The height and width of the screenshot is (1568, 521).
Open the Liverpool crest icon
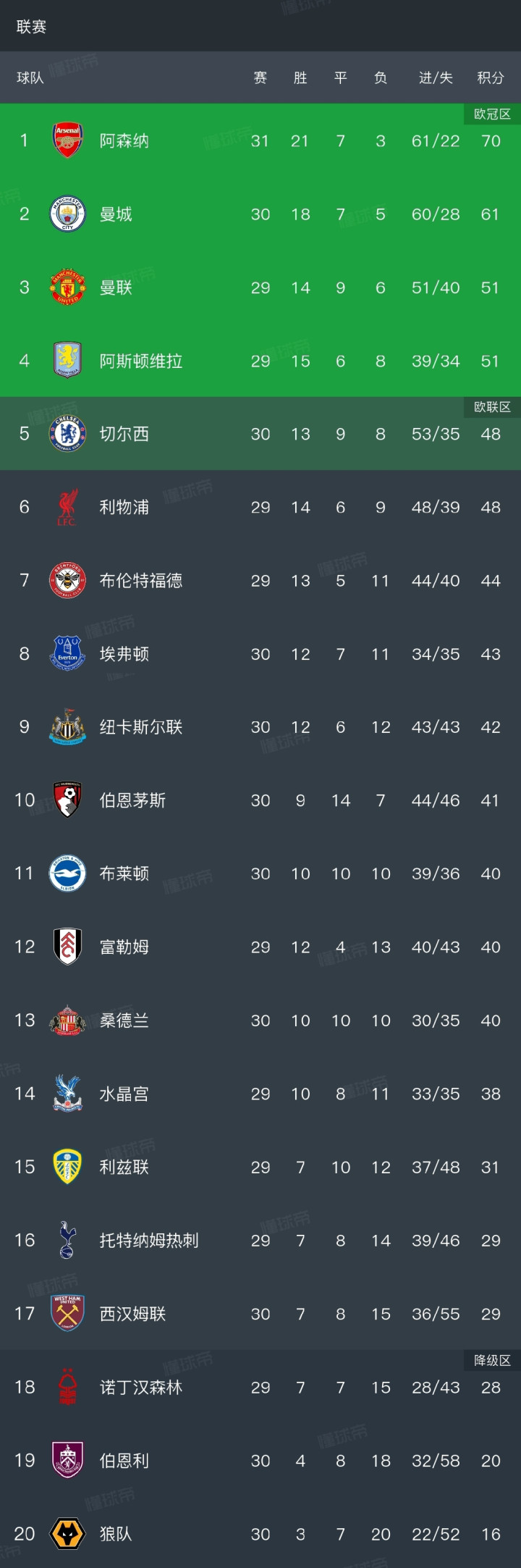click(67, 507)
